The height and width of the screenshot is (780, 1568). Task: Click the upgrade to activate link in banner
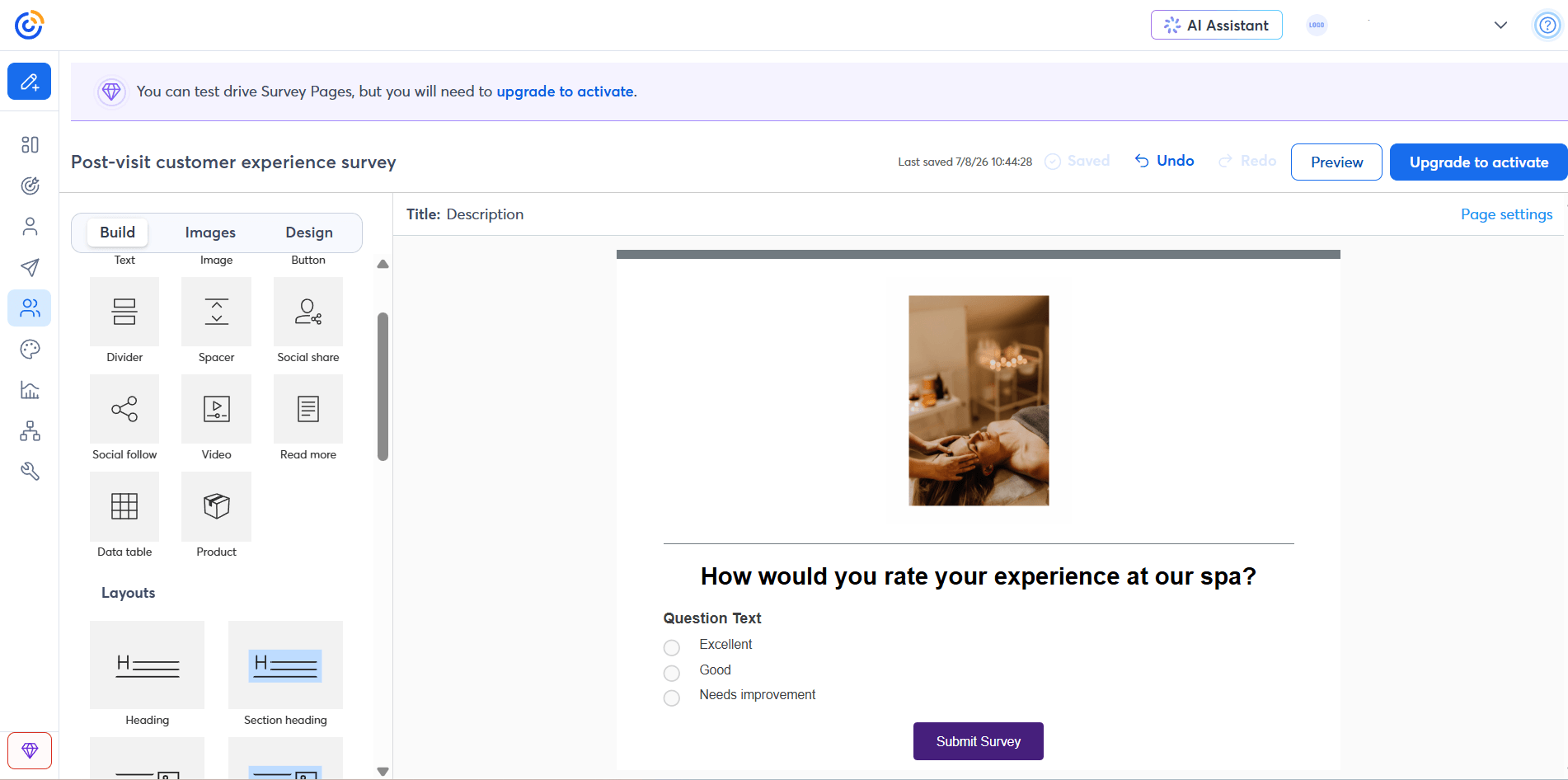click(x=565, y=92)
